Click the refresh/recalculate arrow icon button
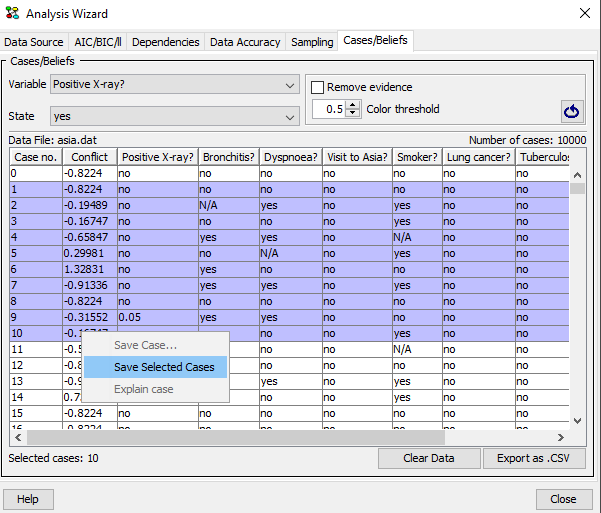The image size is (601, 513). pos(572,112)
